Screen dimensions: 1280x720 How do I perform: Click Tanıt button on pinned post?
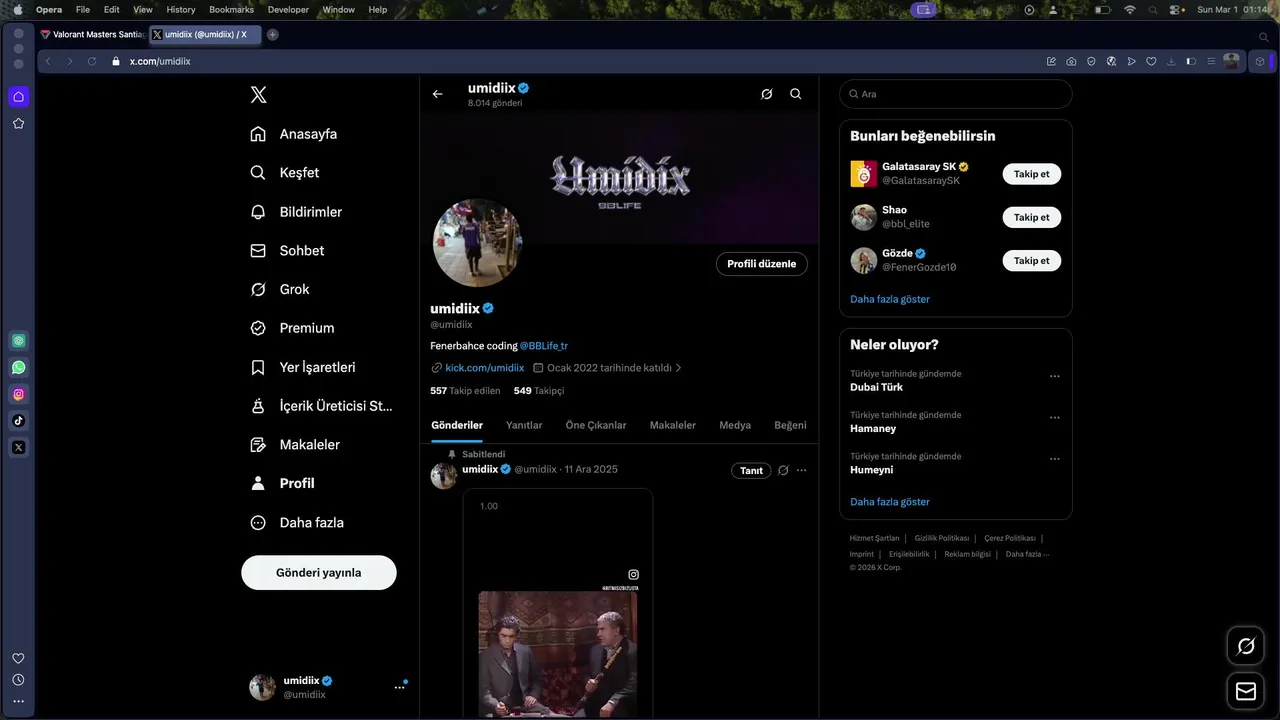tap(751, 470)
